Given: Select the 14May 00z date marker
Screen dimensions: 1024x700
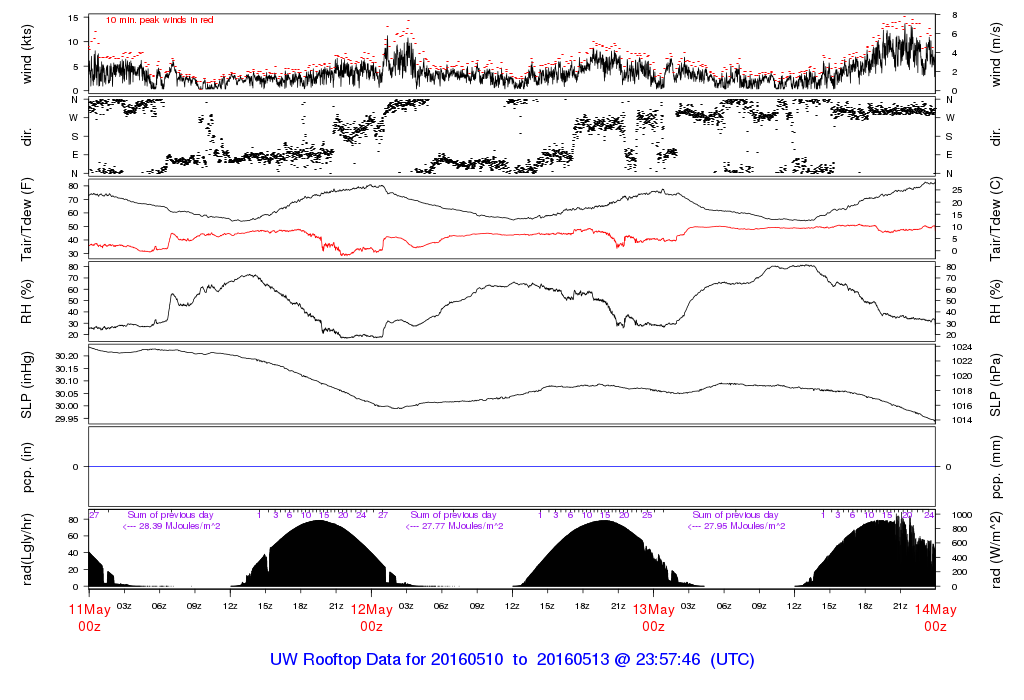Looking at the screenshot, I should [935, 618].
